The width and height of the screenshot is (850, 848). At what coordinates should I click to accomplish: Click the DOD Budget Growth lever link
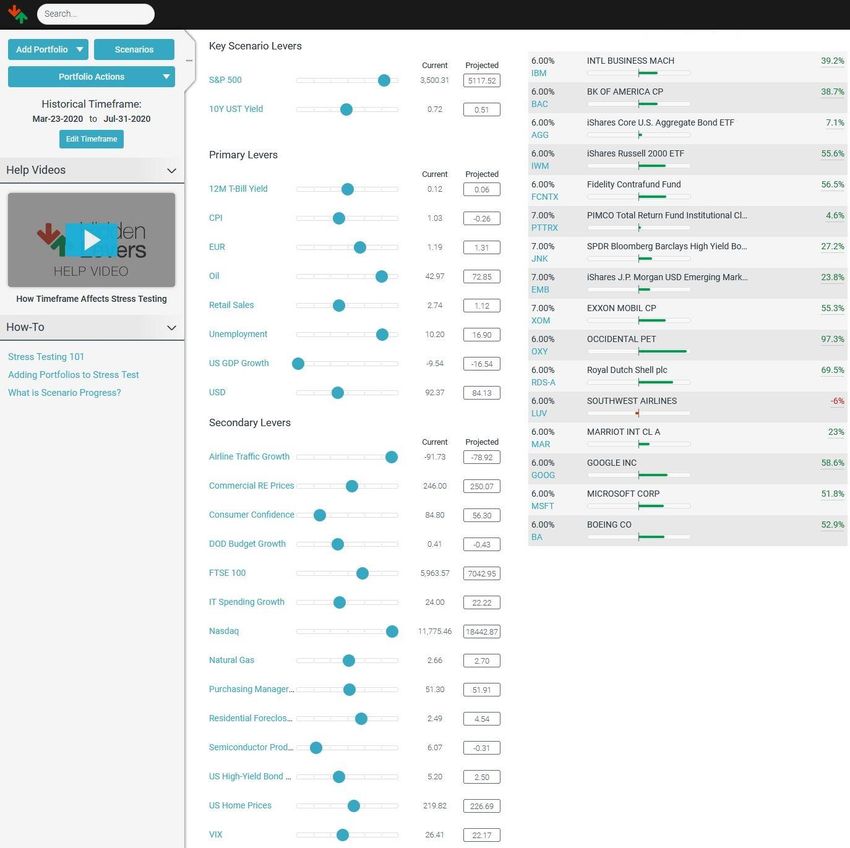[247, 544]
